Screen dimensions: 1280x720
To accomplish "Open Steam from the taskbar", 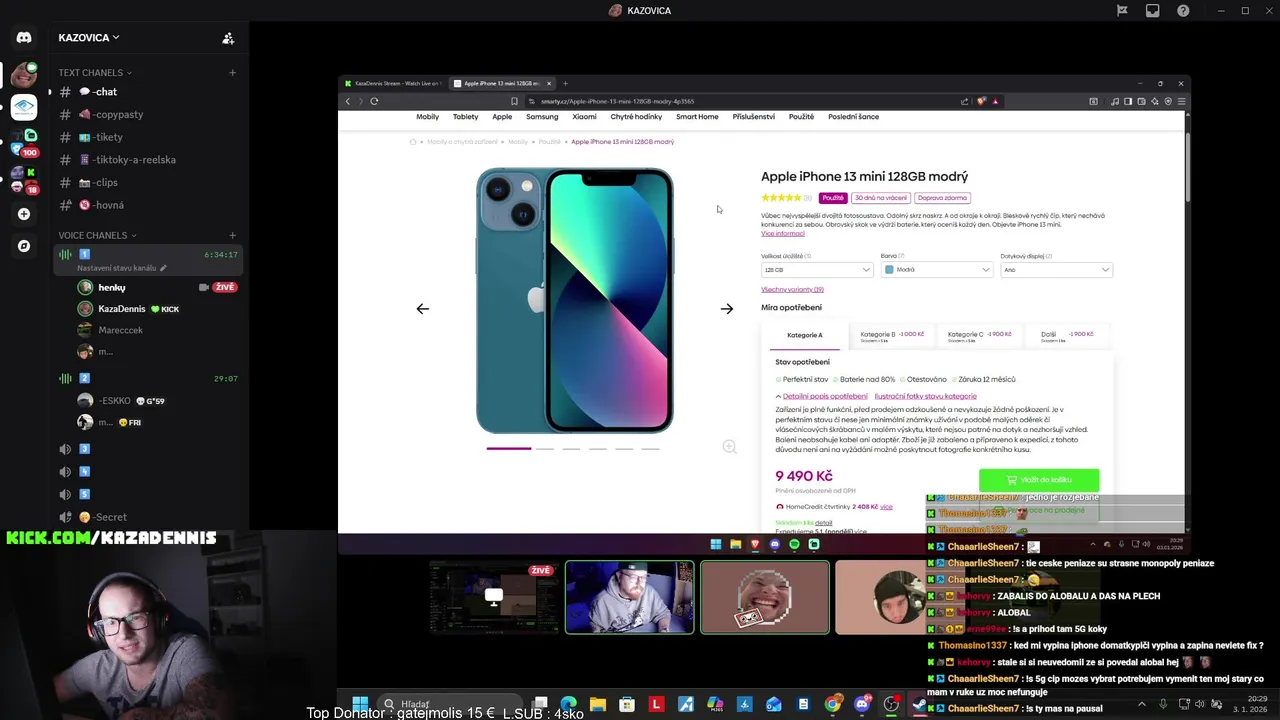I will point(920,704).
